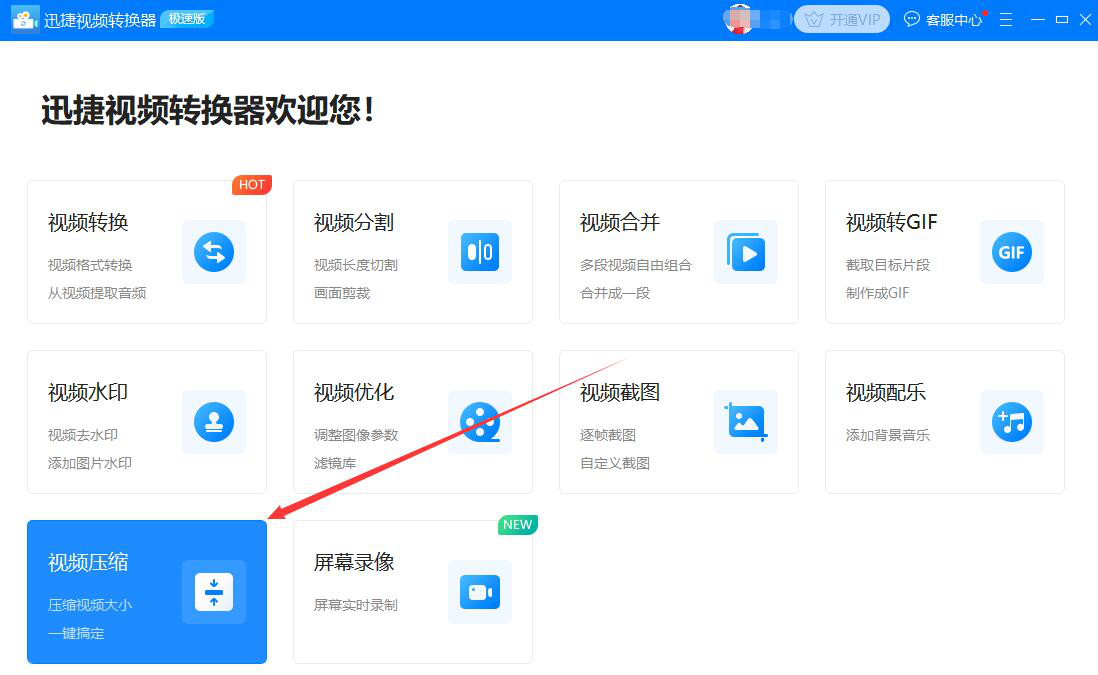Maximize the converter window
Screen dimensions: 1098x675
[1062, 20]
